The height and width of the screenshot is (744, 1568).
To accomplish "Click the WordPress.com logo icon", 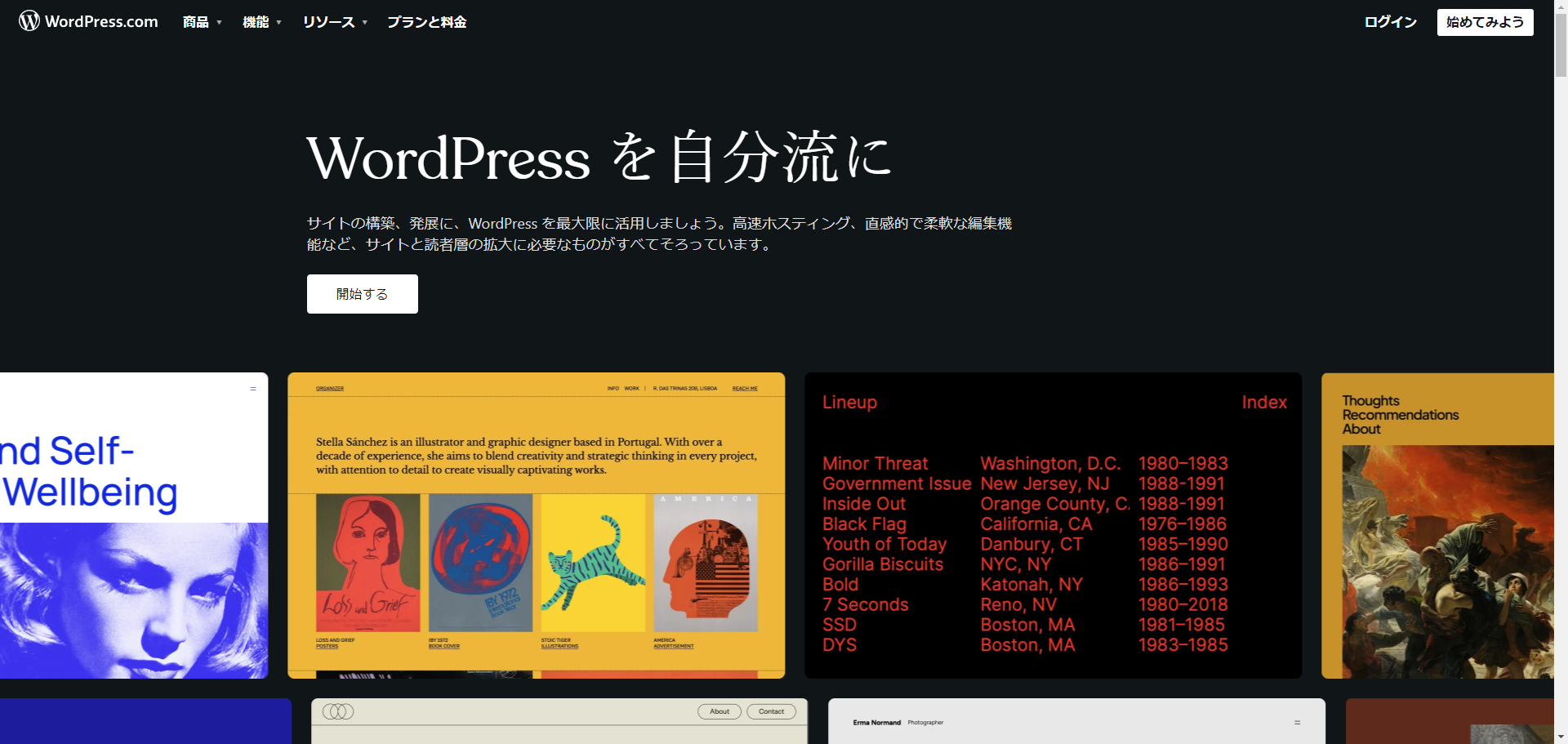I will (x=29, y=21).
